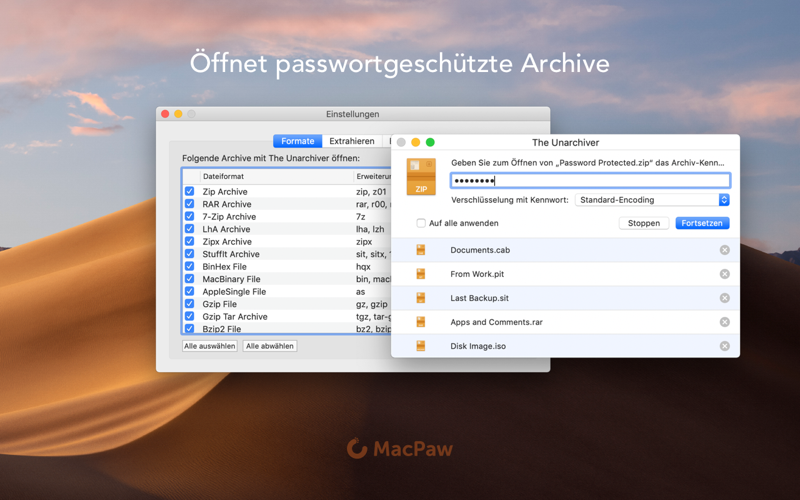Screen dimensions: 800x500
Task: Enable the Auf alle anwenden checkbox
Action: coord(421,223)
